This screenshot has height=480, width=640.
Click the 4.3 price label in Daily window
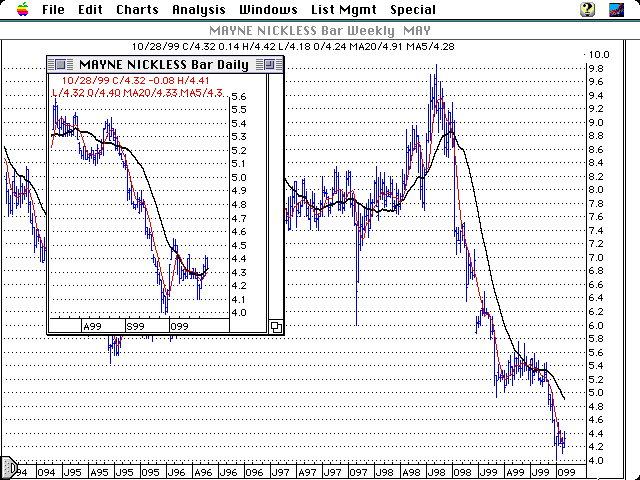tap(239, 272)
